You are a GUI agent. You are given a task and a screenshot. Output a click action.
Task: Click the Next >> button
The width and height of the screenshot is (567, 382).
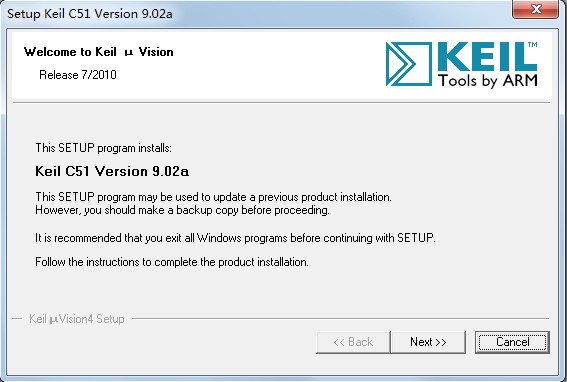[x=428, y=342]
